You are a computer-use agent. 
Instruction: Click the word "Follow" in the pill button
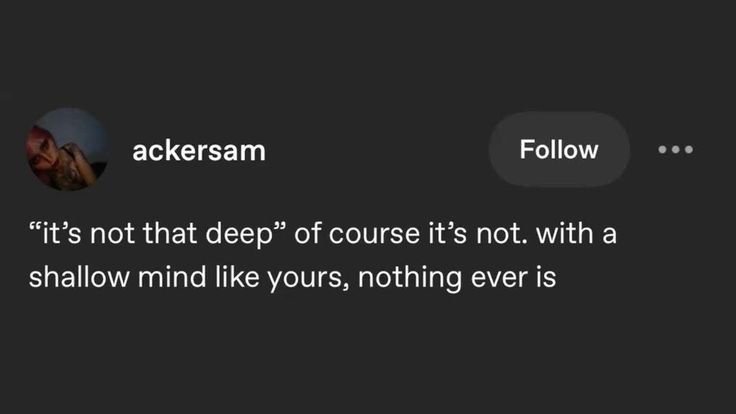(559, 150)
